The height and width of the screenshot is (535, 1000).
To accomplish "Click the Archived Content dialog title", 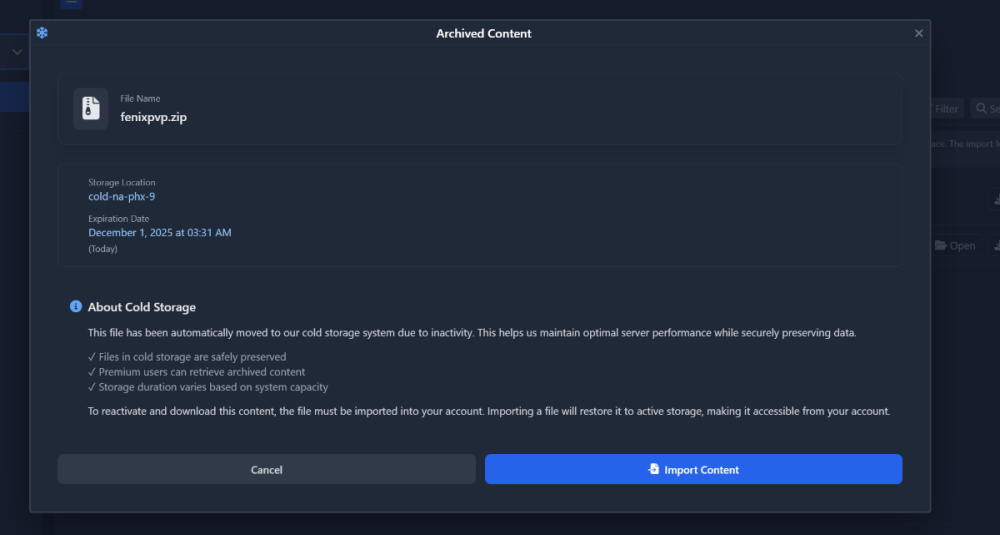I will (x=483, y=33).
